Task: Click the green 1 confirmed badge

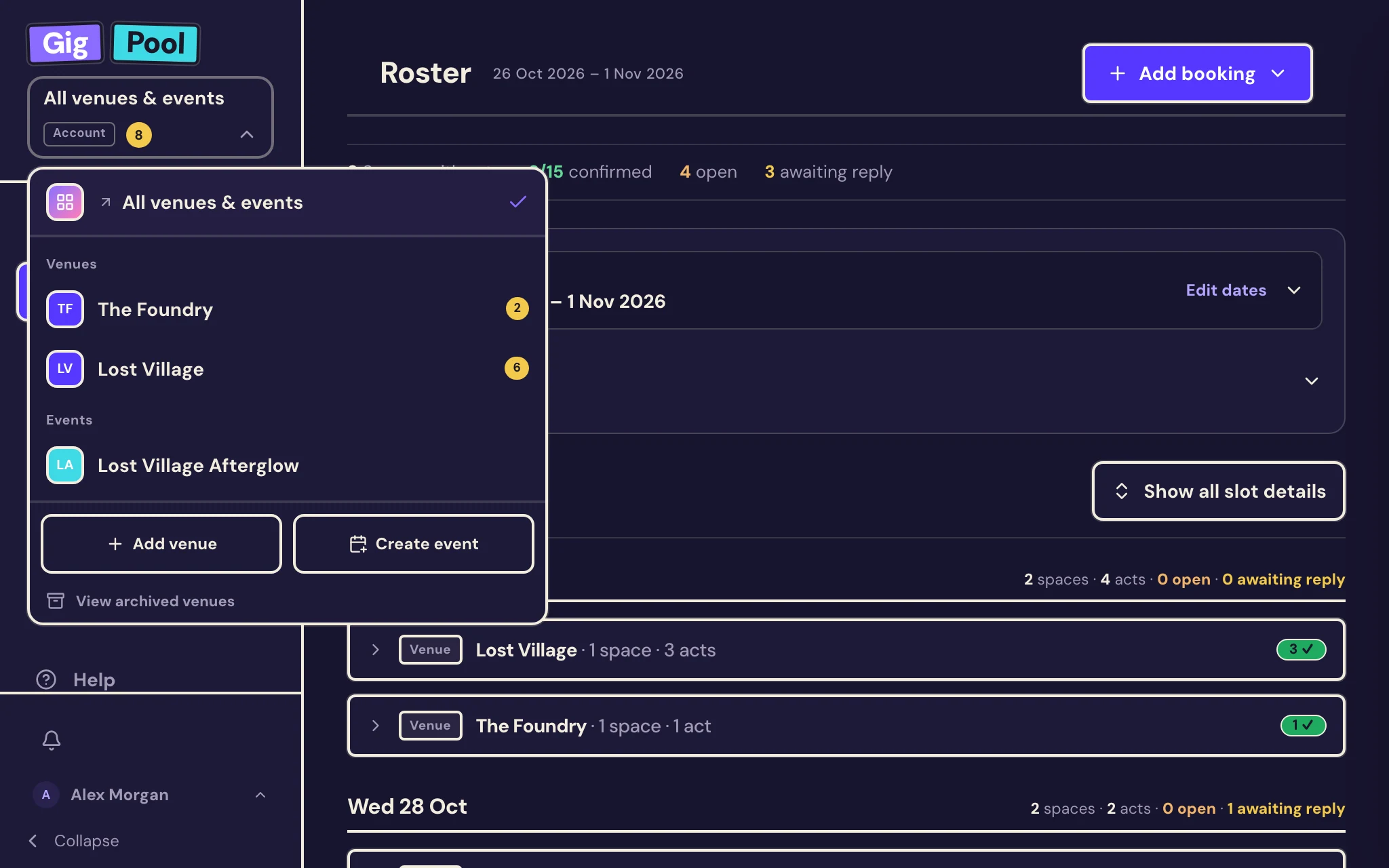Action: click(1303, 726)
